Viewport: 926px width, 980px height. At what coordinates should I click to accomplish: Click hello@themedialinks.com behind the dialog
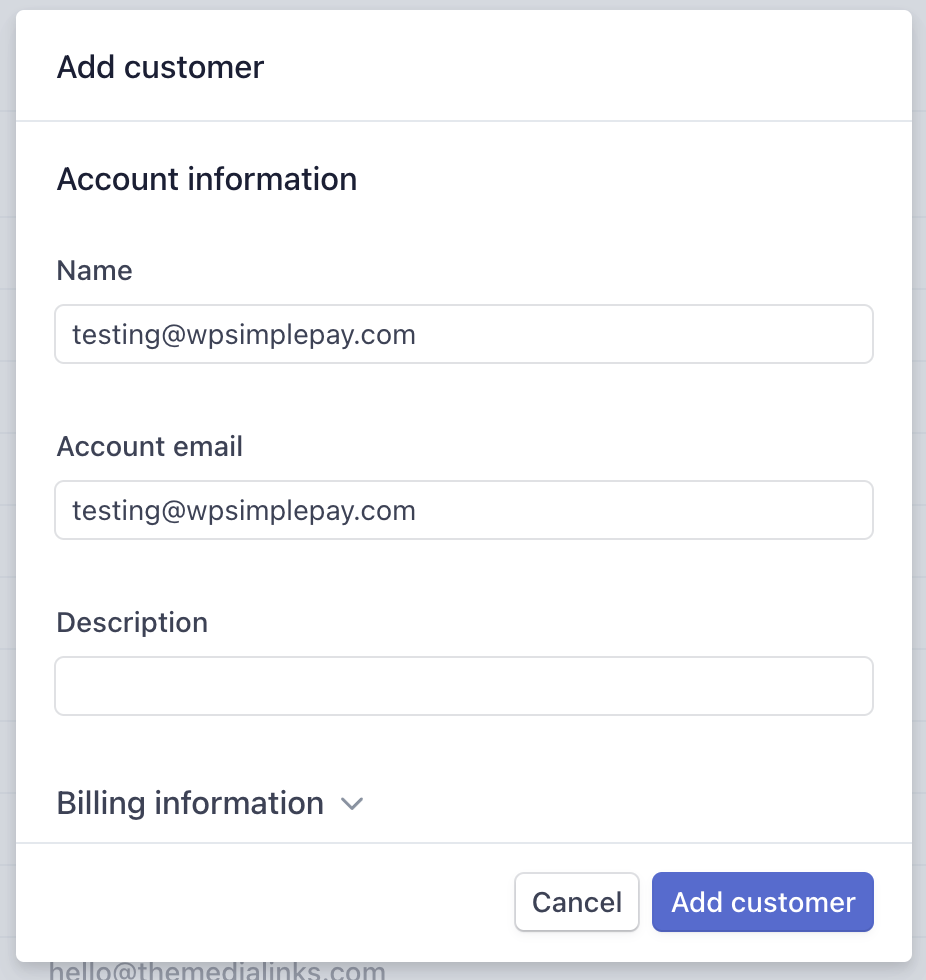tap(217, 970)
